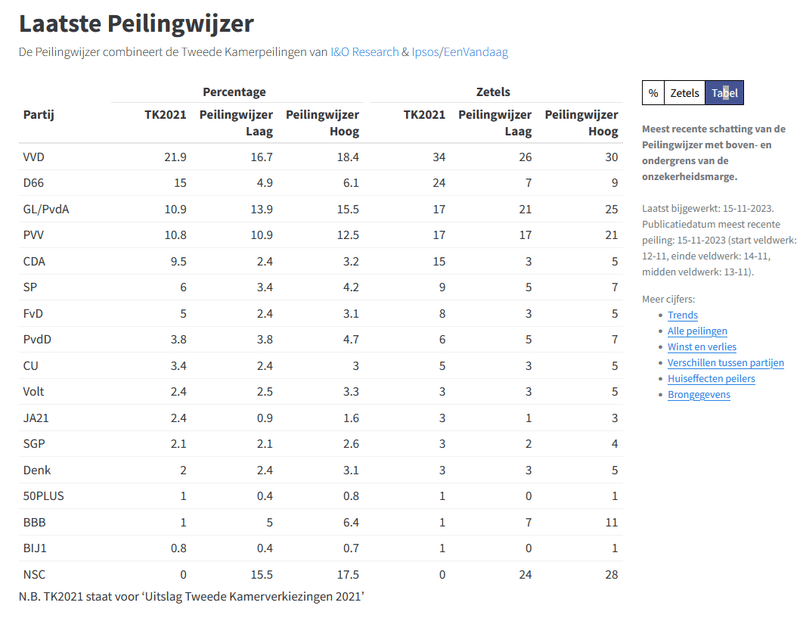
Task: Switch to the Zetels view tab
Action: (685, 93)
